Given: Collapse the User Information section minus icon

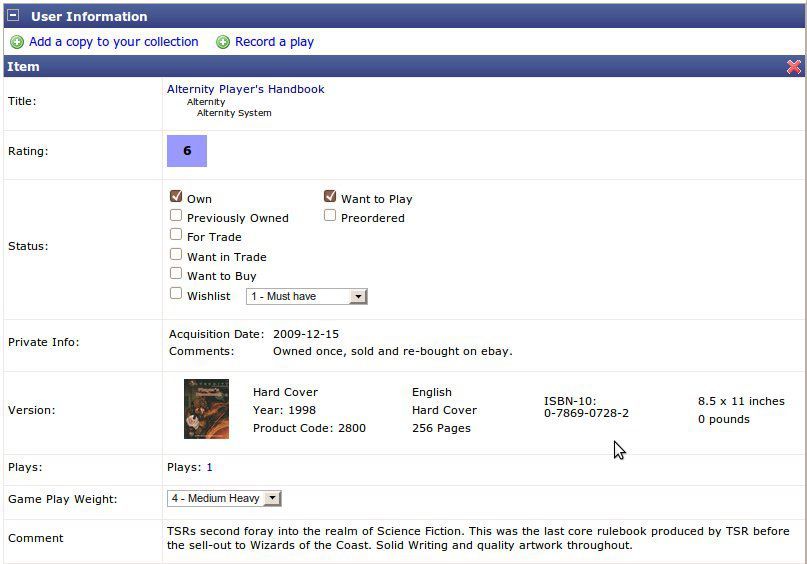Looking at the screenshot, I should 13,15.
